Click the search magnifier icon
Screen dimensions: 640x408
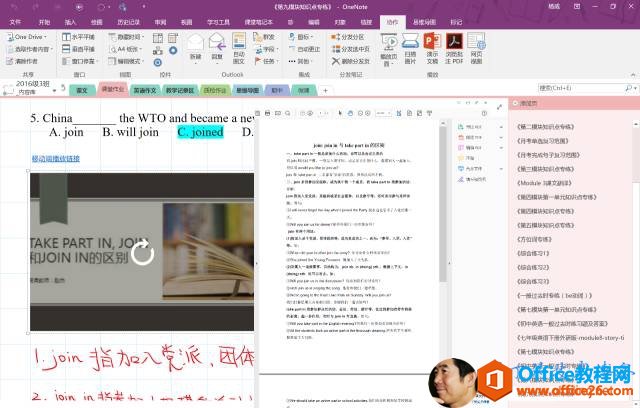(628, 87)
